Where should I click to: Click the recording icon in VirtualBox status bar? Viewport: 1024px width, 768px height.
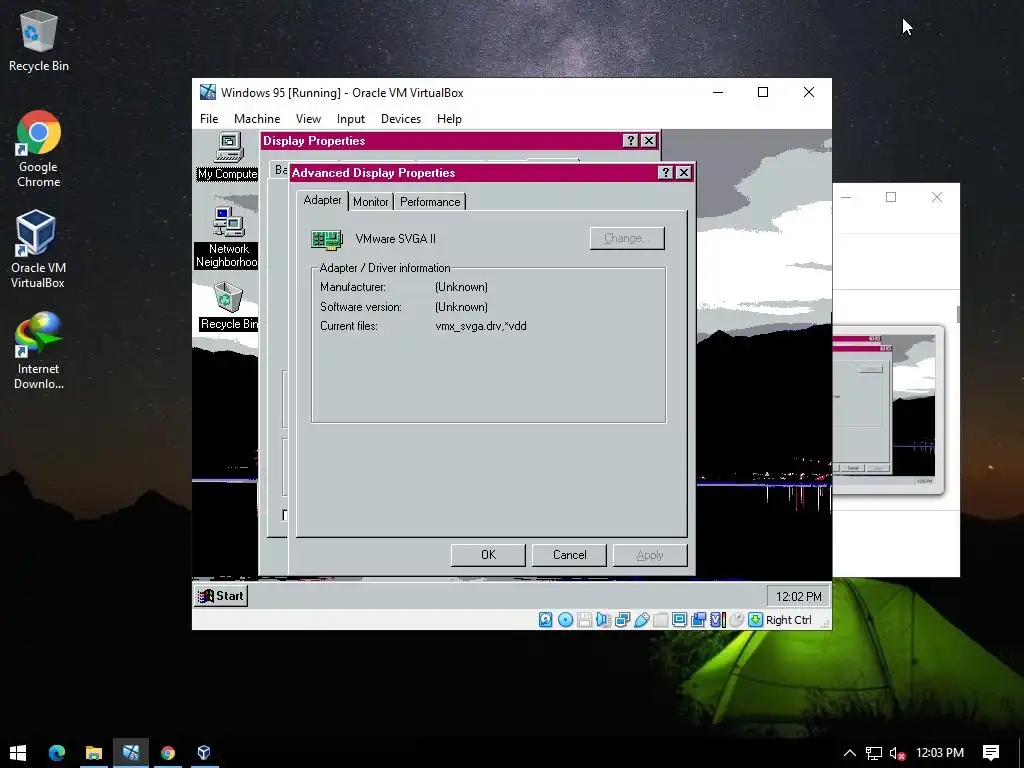pos(698,620)
